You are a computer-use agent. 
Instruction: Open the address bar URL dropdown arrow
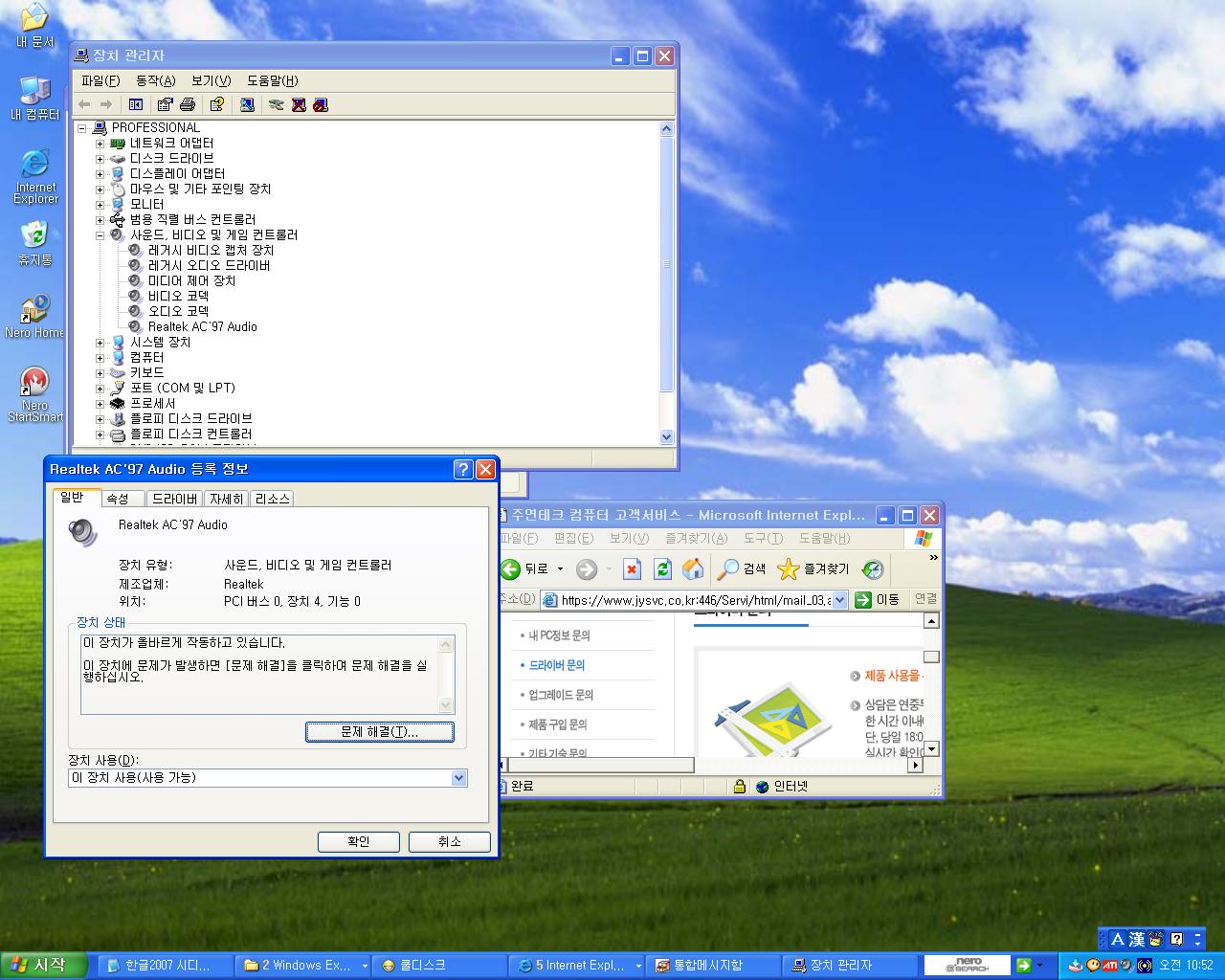[x=839, y=600]
